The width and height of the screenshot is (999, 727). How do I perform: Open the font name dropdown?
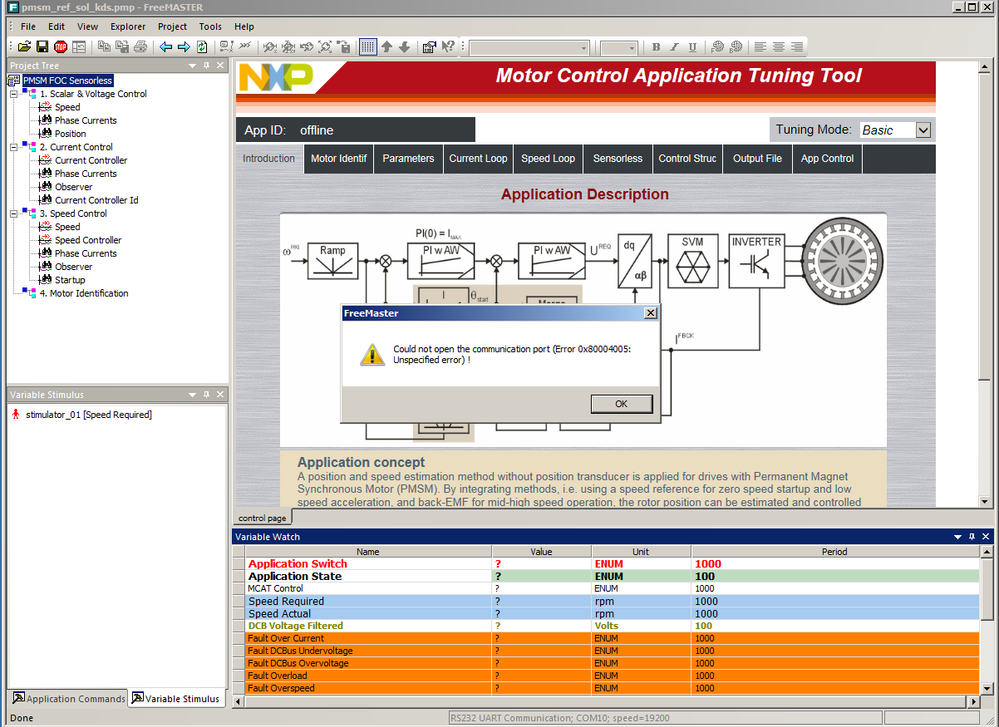584,48
